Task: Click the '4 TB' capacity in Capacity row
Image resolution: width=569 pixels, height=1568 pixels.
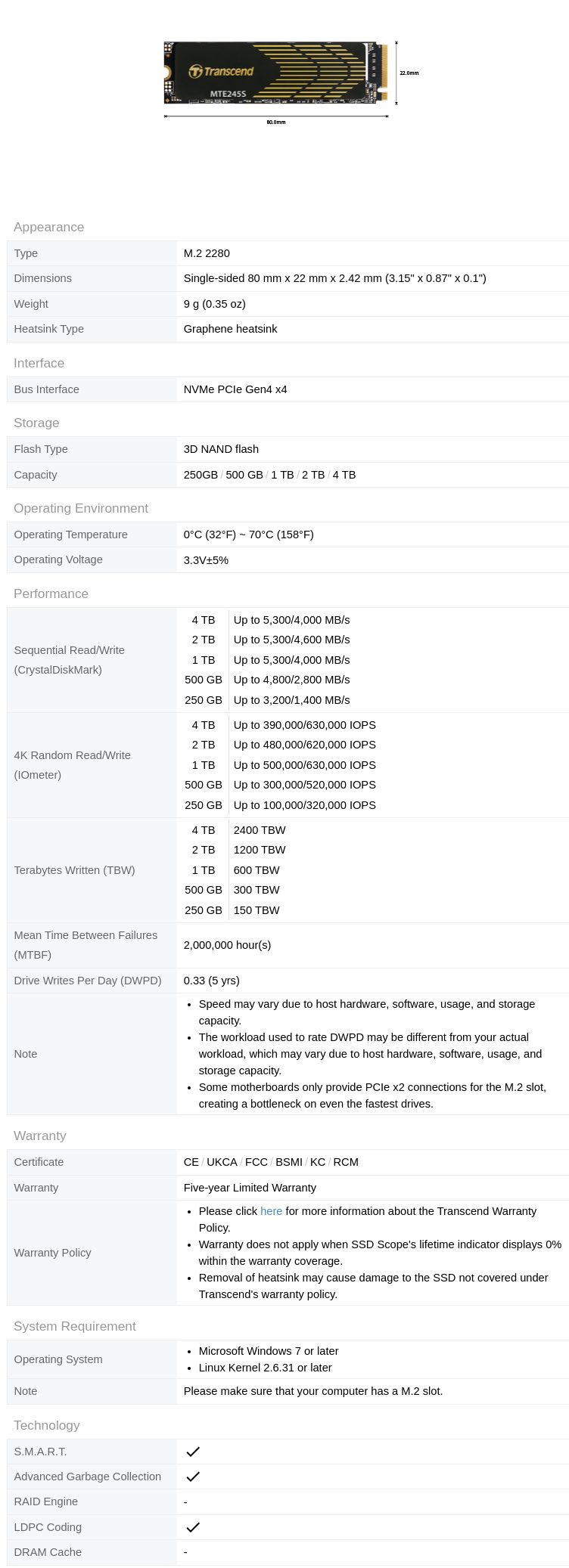Action: click(x=344, y=475)
